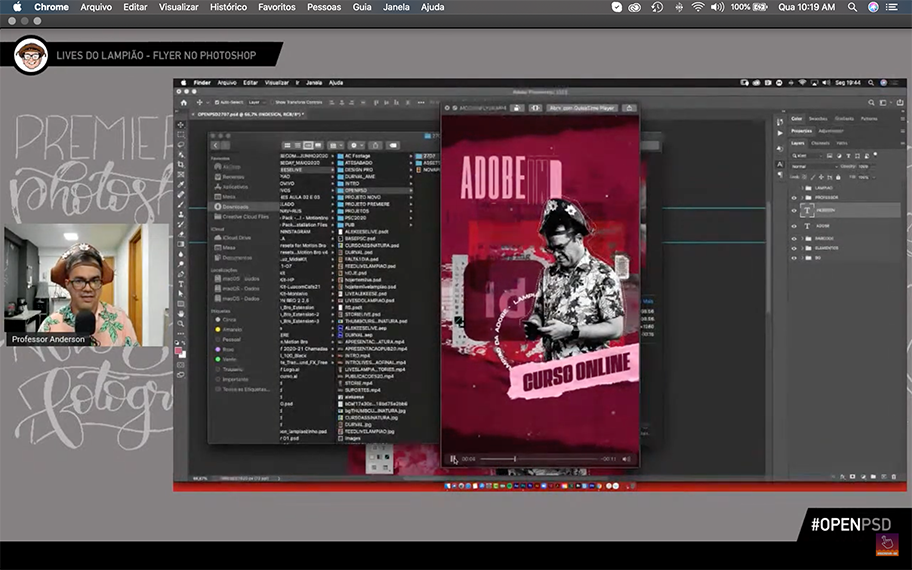Select the Eyedropper tool
The width and height of the screenshot is (912, 570).
181,184
